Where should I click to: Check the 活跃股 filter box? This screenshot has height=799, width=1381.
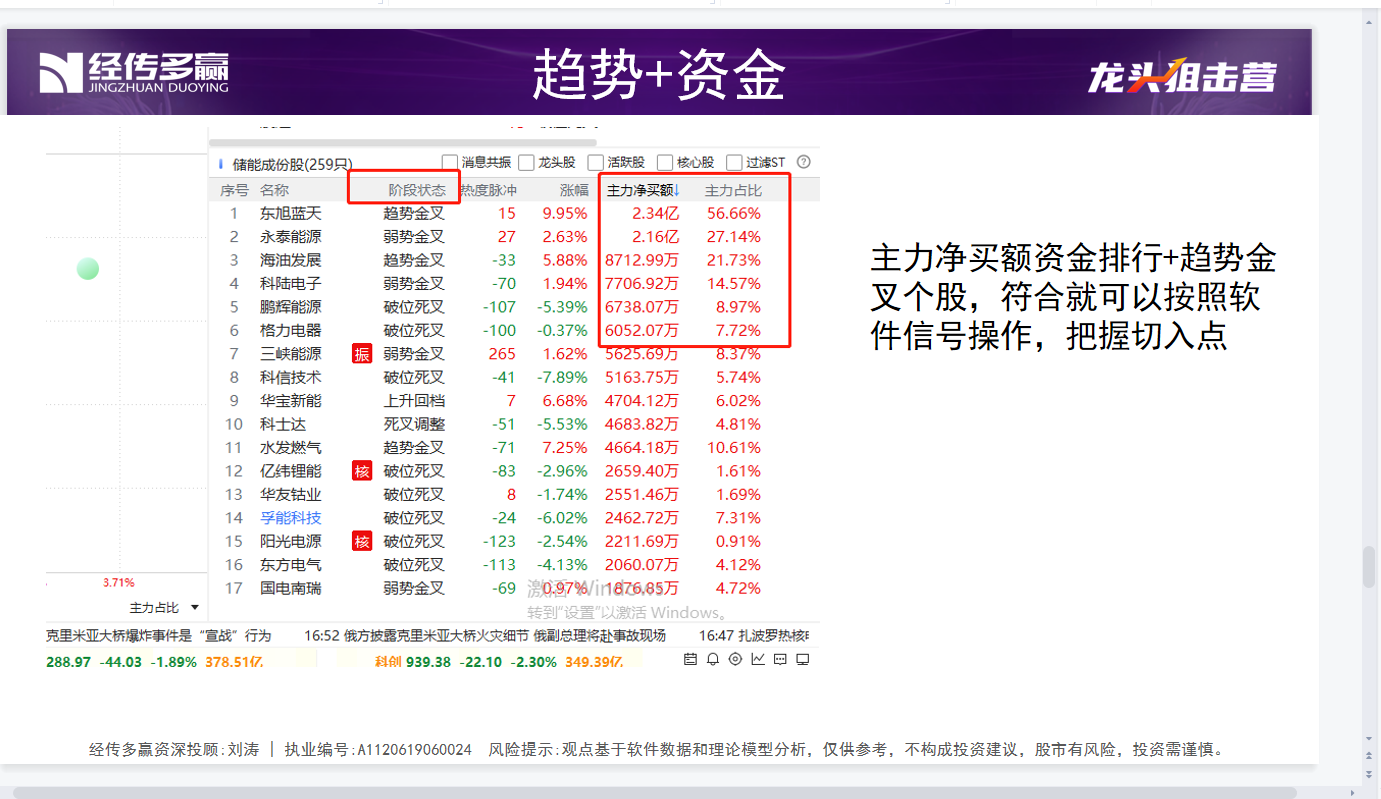pyautogui.click(x=595, y=162)
